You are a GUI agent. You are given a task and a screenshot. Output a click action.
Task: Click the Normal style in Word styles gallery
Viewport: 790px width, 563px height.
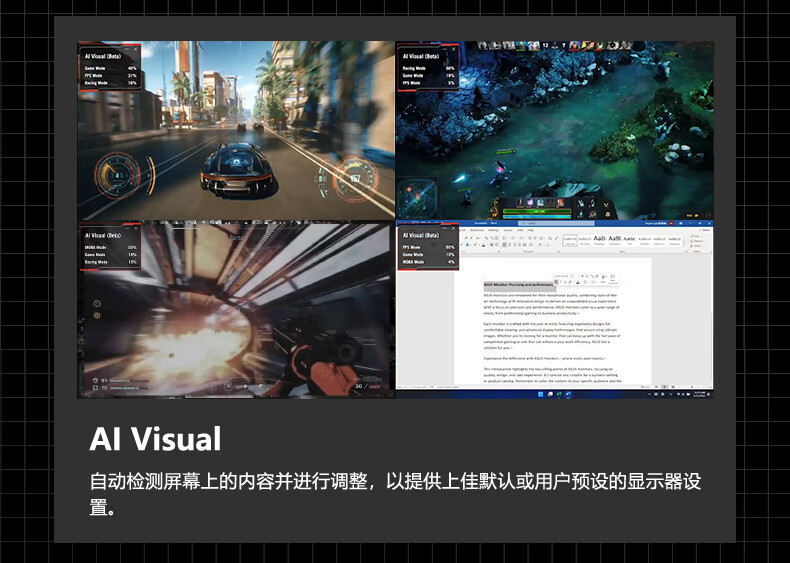tap(569, 240)
